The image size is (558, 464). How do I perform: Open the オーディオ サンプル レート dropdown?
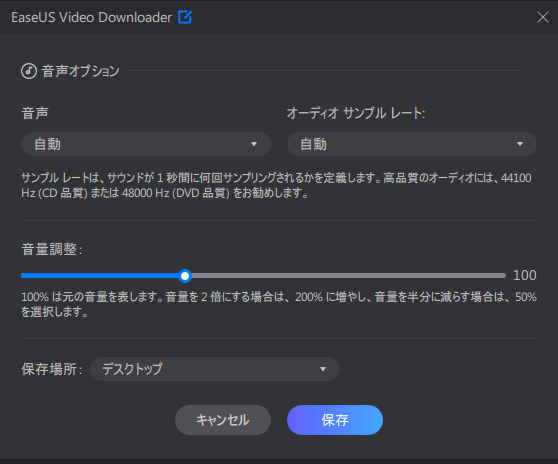412,144
